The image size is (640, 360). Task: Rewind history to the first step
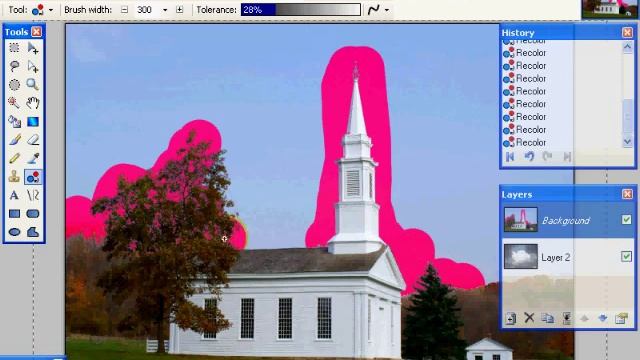coord(510,157)
